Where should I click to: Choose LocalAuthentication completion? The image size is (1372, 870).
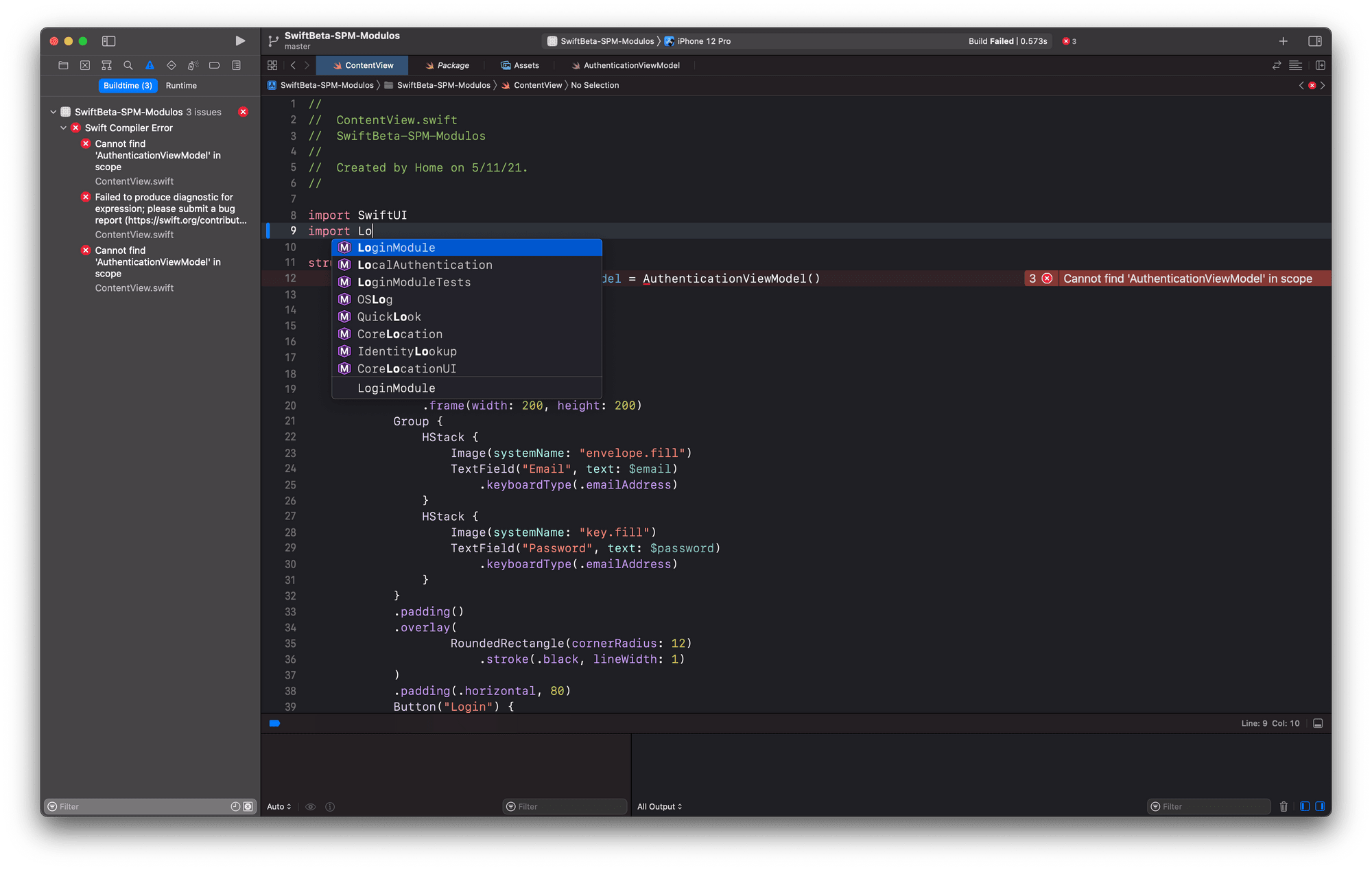[466, 265]
